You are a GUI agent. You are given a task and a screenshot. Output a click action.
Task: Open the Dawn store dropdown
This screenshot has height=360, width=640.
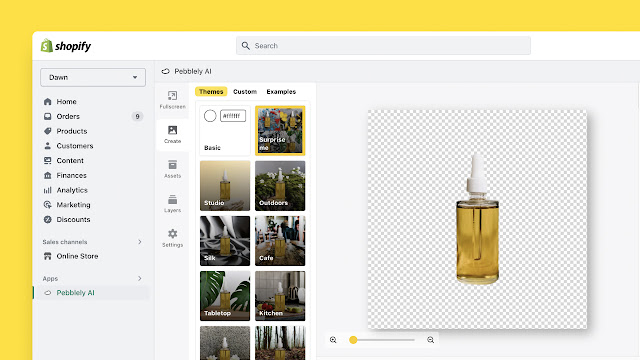(x=93, y=77)
